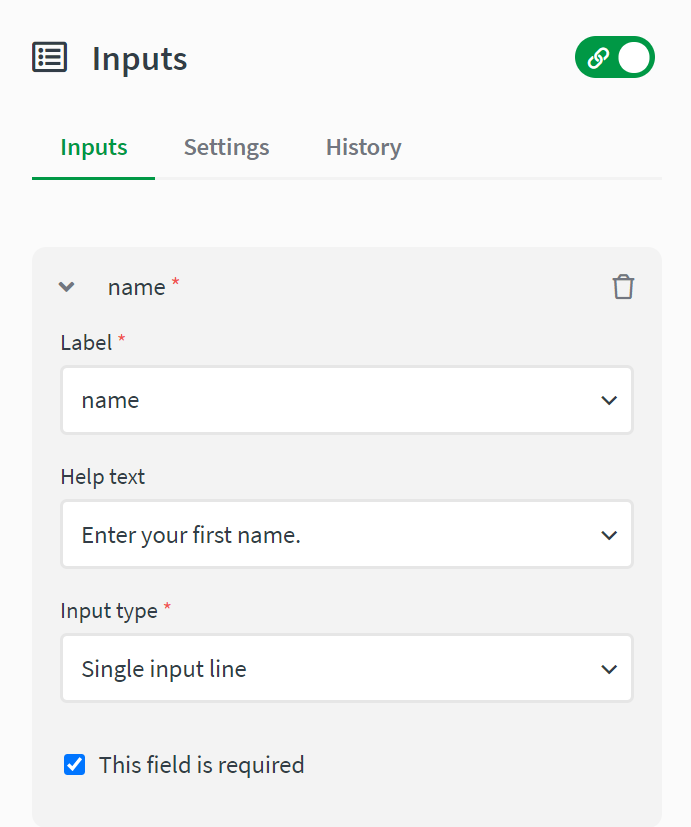Open the History tab

(x=363, y=146)
